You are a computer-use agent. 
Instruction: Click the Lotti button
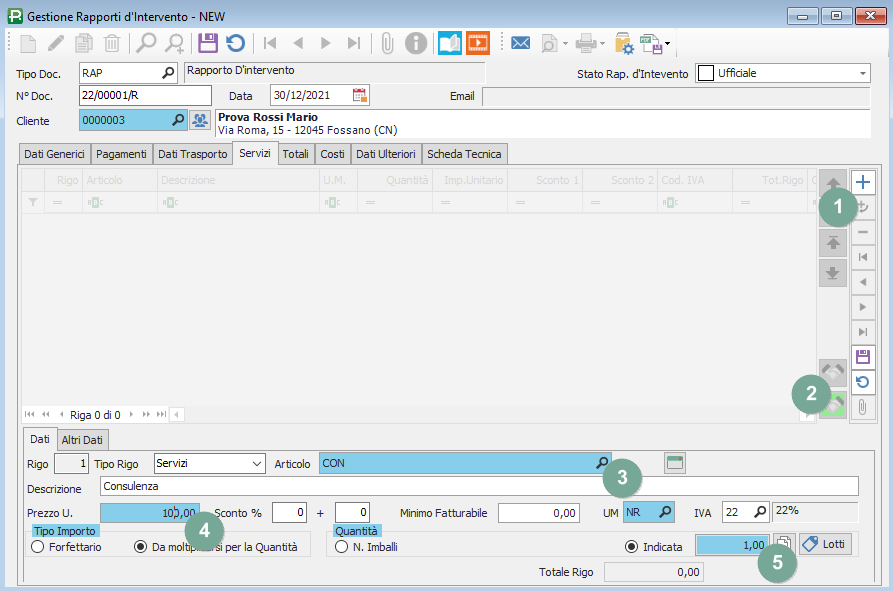(825, 543)
